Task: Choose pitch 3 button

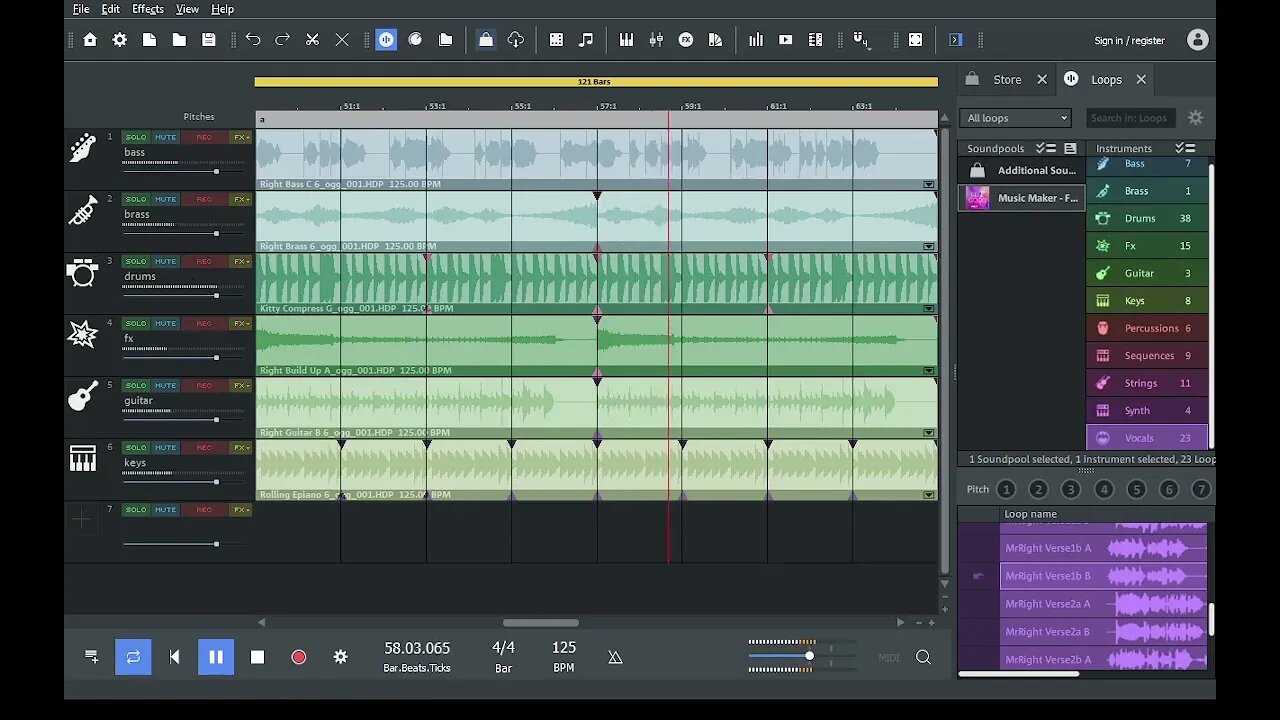Action: 1071,489
